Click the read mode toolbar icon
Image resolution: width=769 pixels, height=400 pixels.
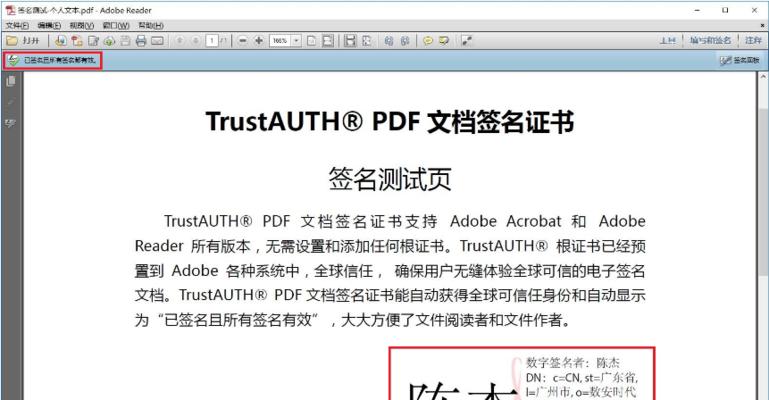coord(366,41)
